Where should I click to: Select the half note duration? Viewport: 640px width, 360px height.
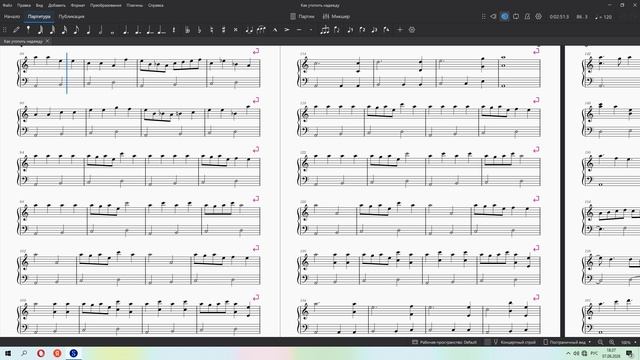tap(100, 29)
